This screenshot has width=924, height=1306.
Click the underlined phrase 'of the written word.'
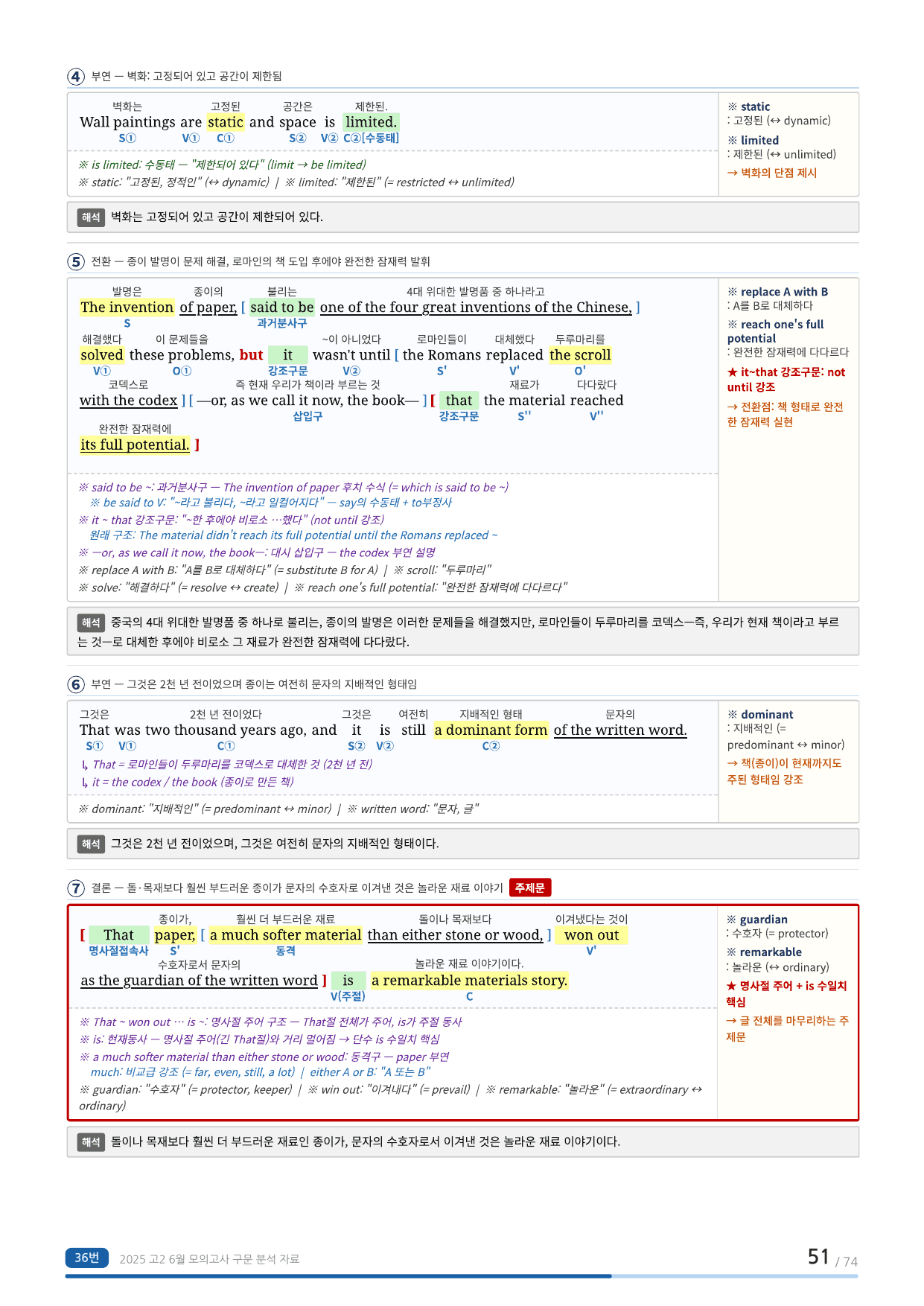[620, 730]
